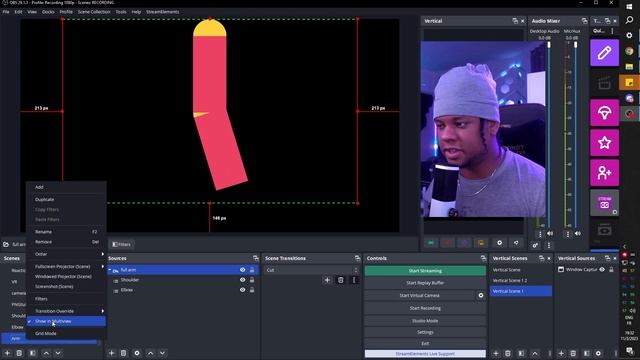
Task: Delete the scene using the Scenes trash icon
Action: (19, 353)
